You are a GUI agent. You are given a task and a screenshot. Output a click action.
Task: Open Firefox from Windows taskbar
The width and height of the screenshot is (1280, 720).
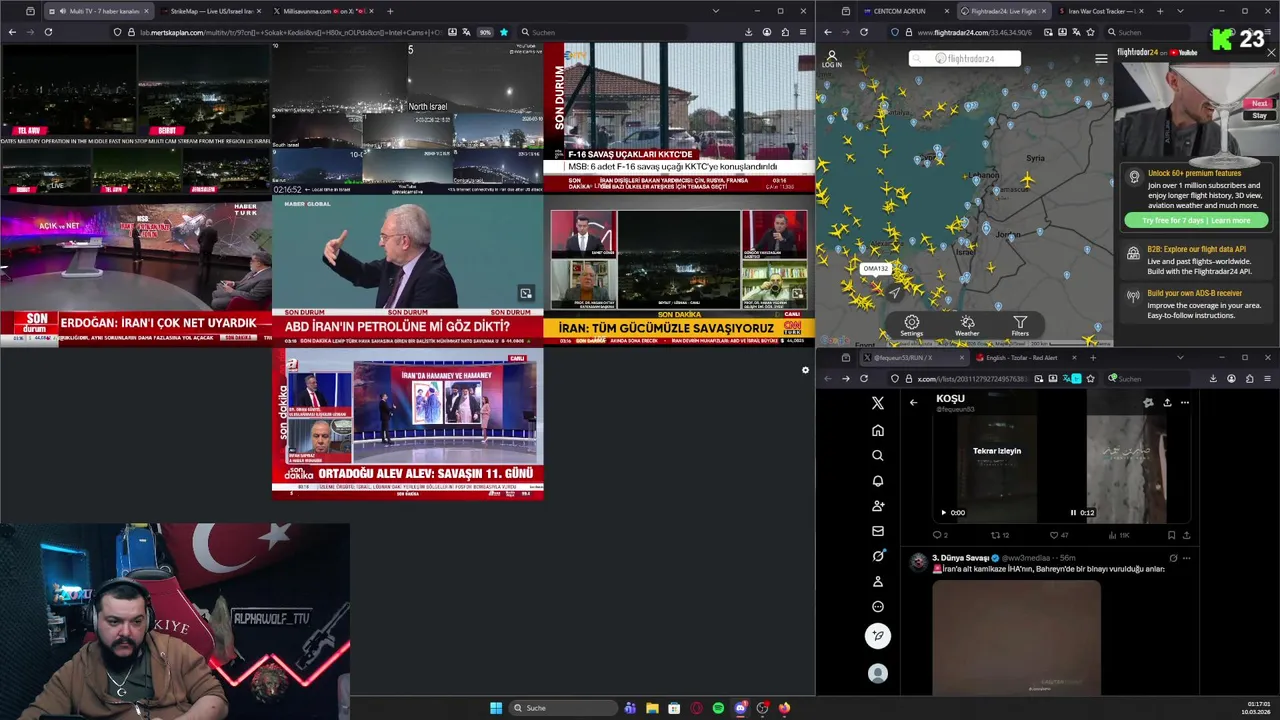(784, 708)
